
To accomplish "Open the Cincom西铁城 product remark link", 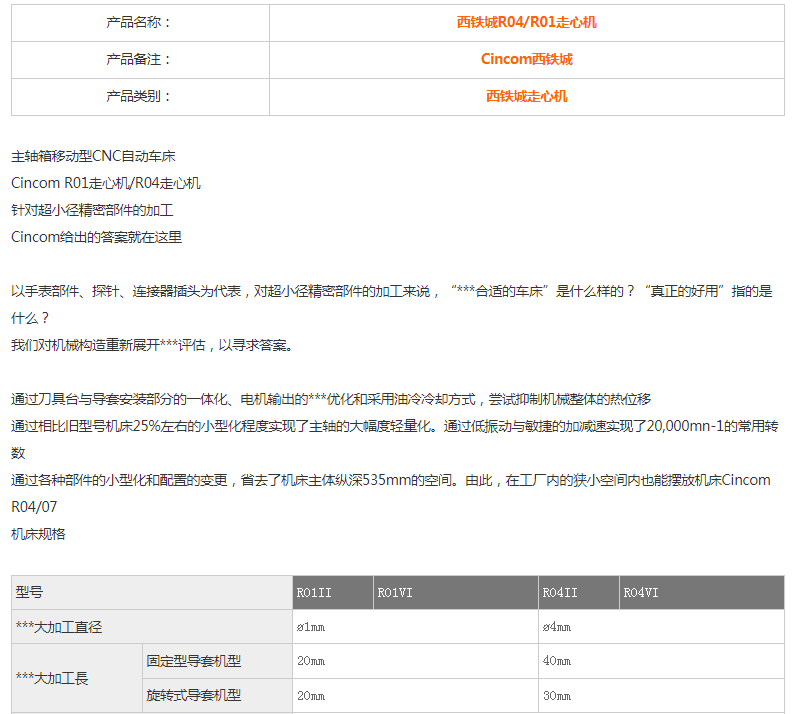I will click(526, 59).
